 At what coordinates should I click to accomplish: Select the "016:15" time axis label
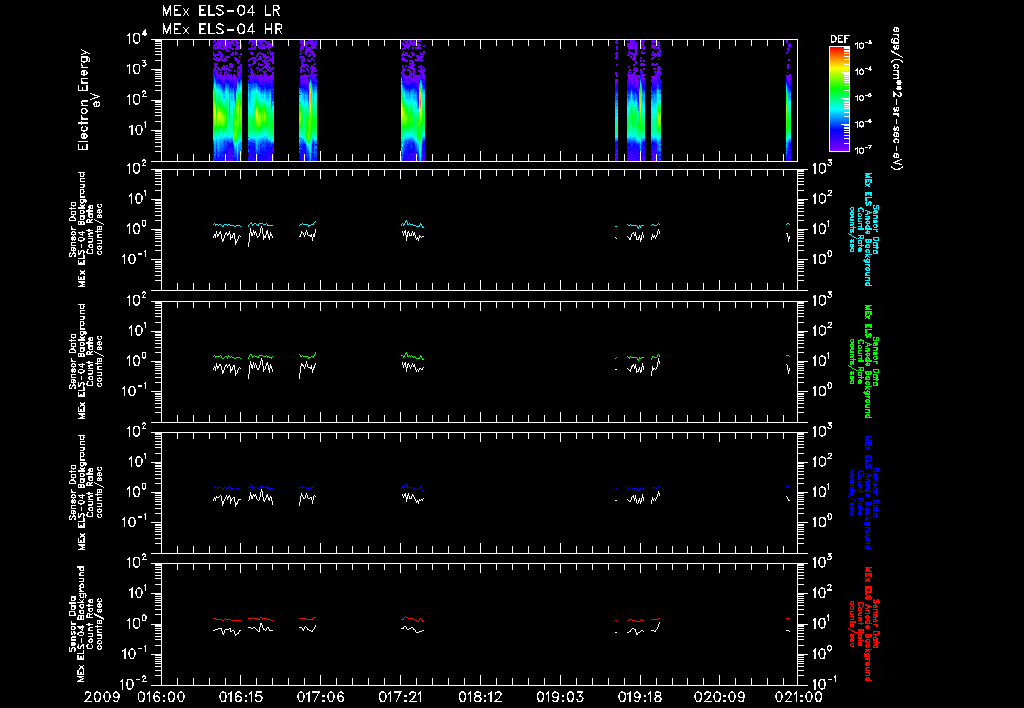pyautogui.click(x=241, y=698)
